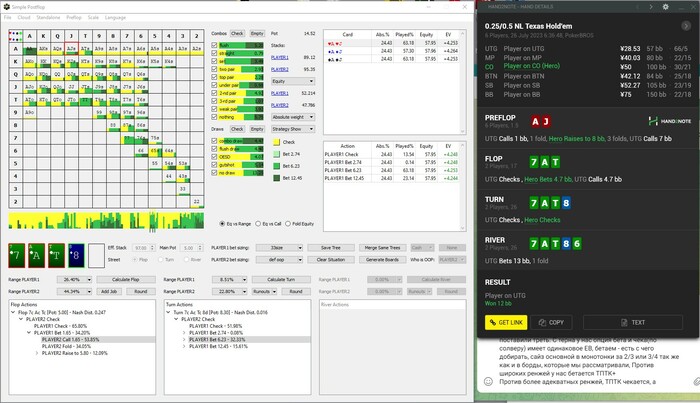Open PLAYER1 bet sizing 33size dropdown

pyautogui.click(x=279, y=248)
